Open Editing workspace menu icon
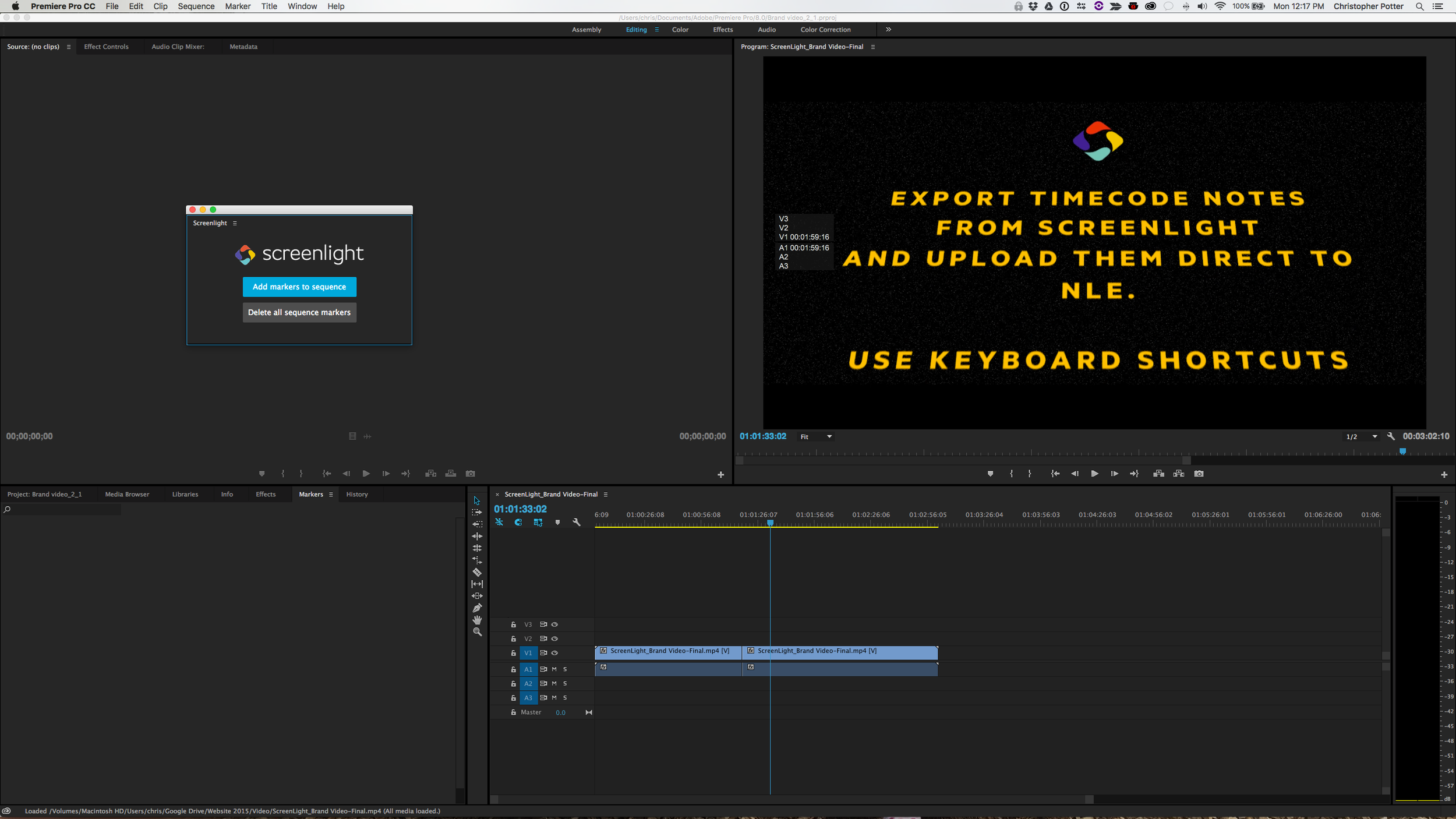The width and height of the screenshot is (1456, 819). tap(656, 30)
